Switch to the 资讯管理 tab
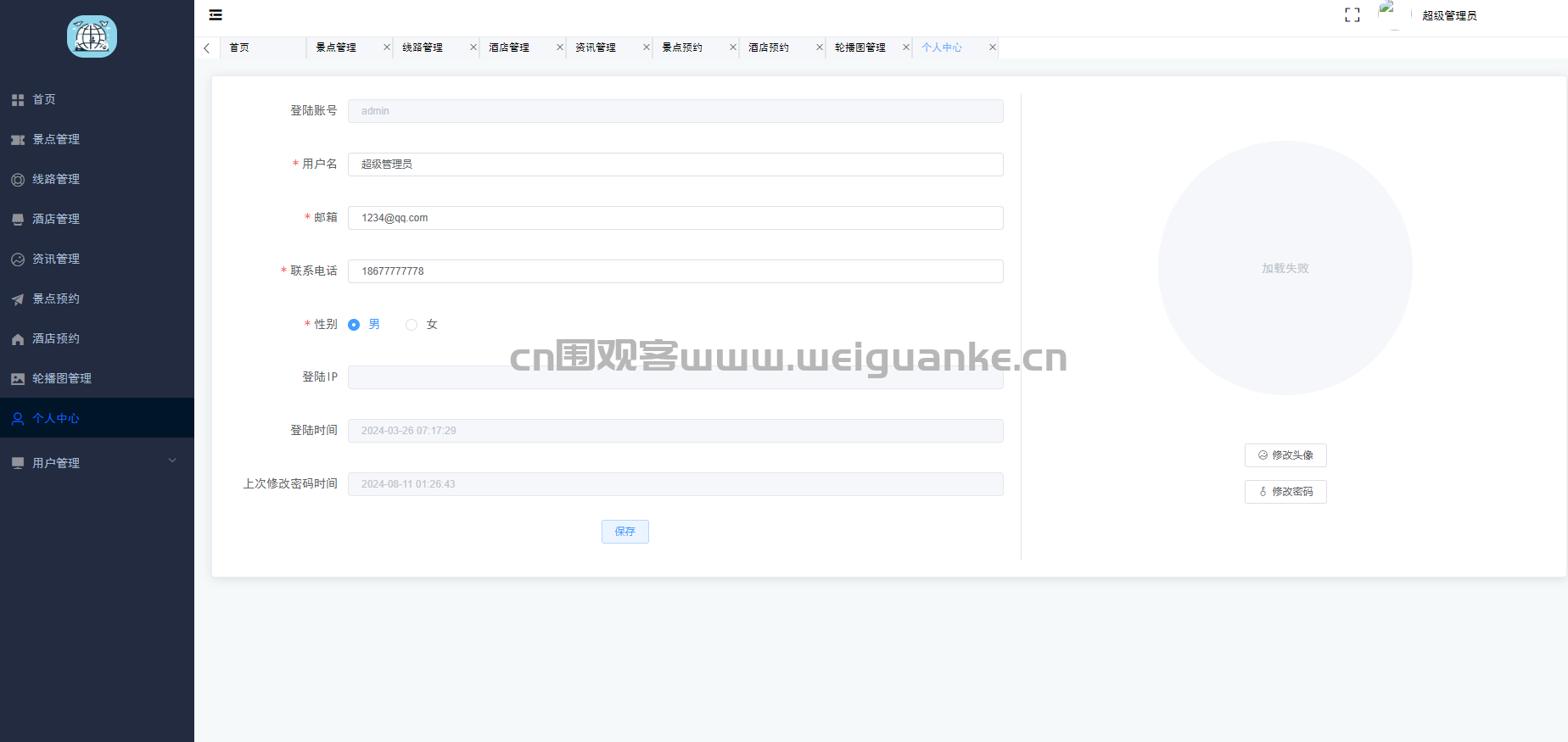Screen dimensions: 1568x742 point(596,47)
